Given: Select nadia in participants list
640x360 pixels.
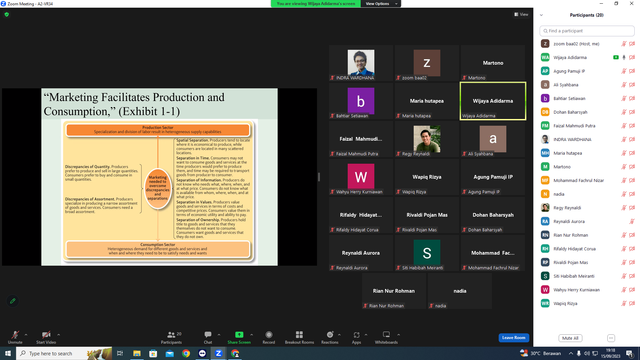Looking at the screenshot, I should 587,194.
